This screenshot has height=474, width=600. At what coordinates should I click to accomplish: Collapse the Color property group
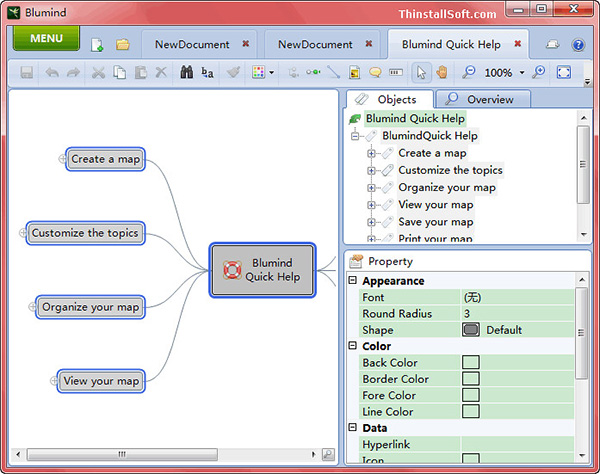(x=352, y=347)
